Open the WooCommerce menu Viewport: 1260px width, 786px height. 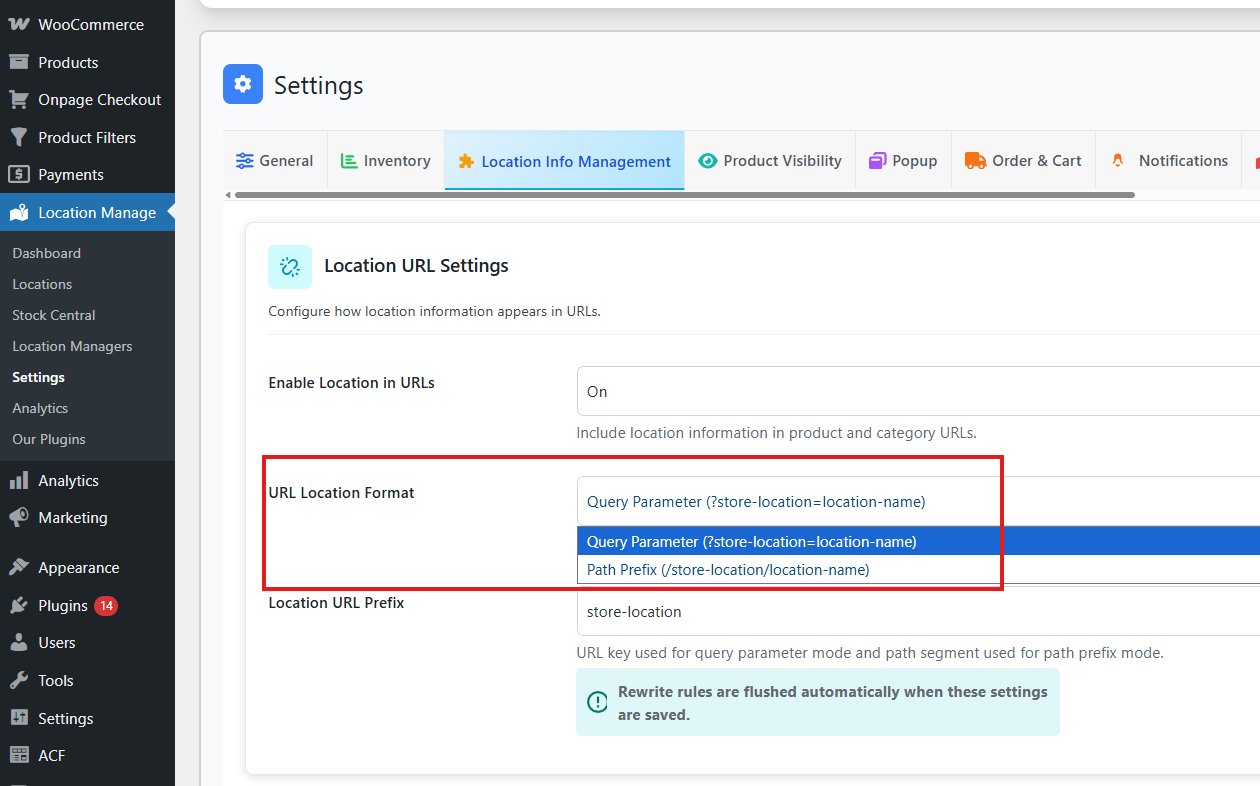87,24
